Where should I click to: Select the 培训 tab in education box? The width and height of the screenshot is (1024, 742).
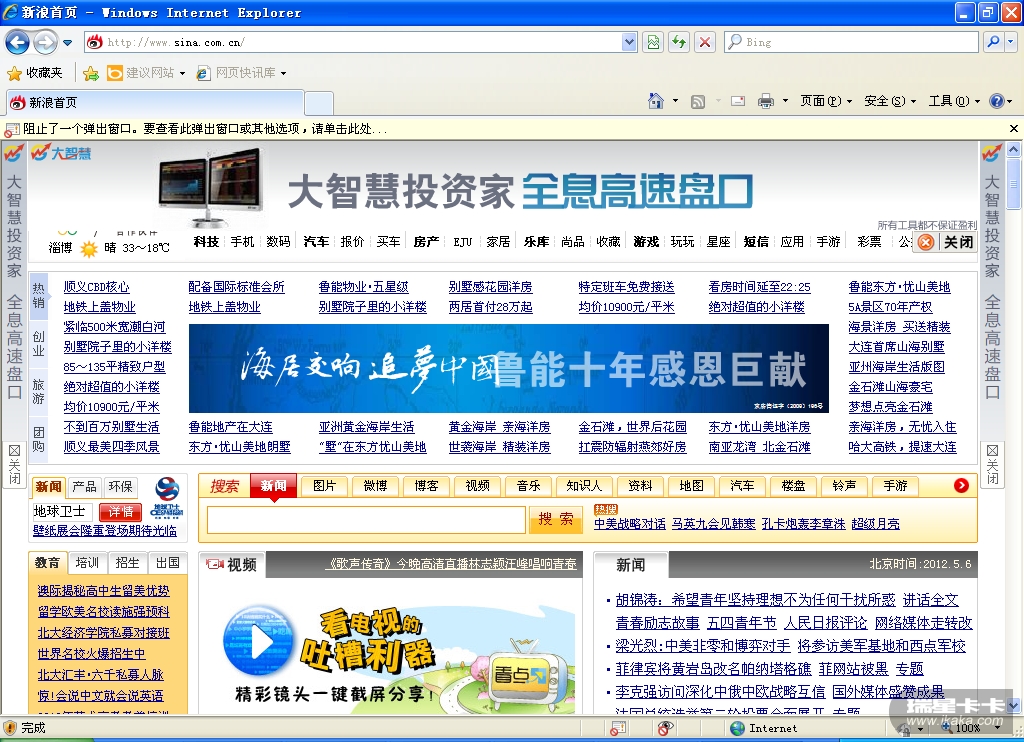tap(87, 562)
